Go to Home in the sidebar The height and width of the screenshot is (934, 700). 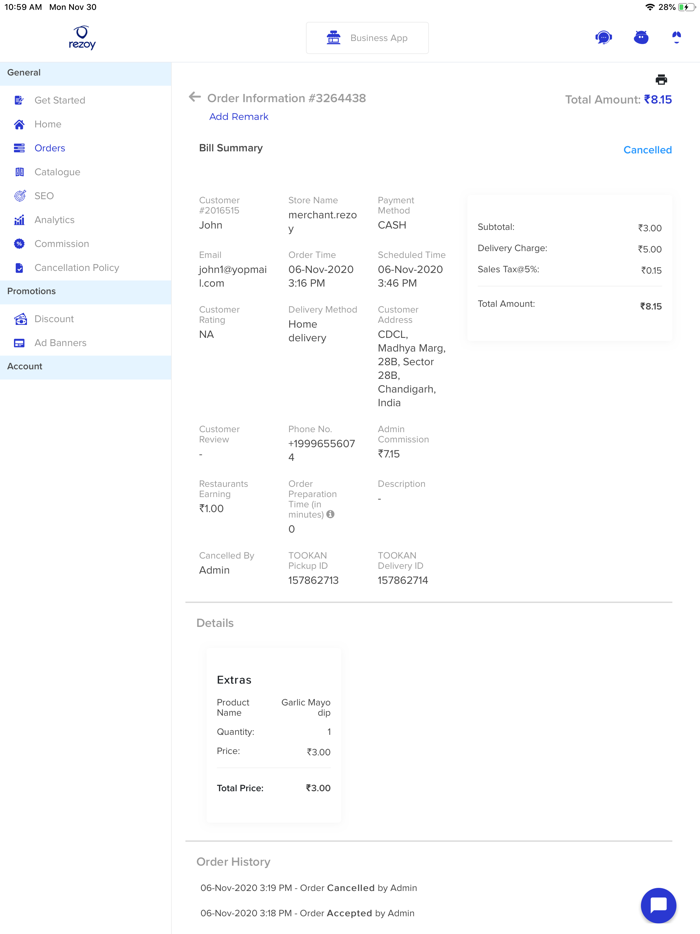point(48,124)
